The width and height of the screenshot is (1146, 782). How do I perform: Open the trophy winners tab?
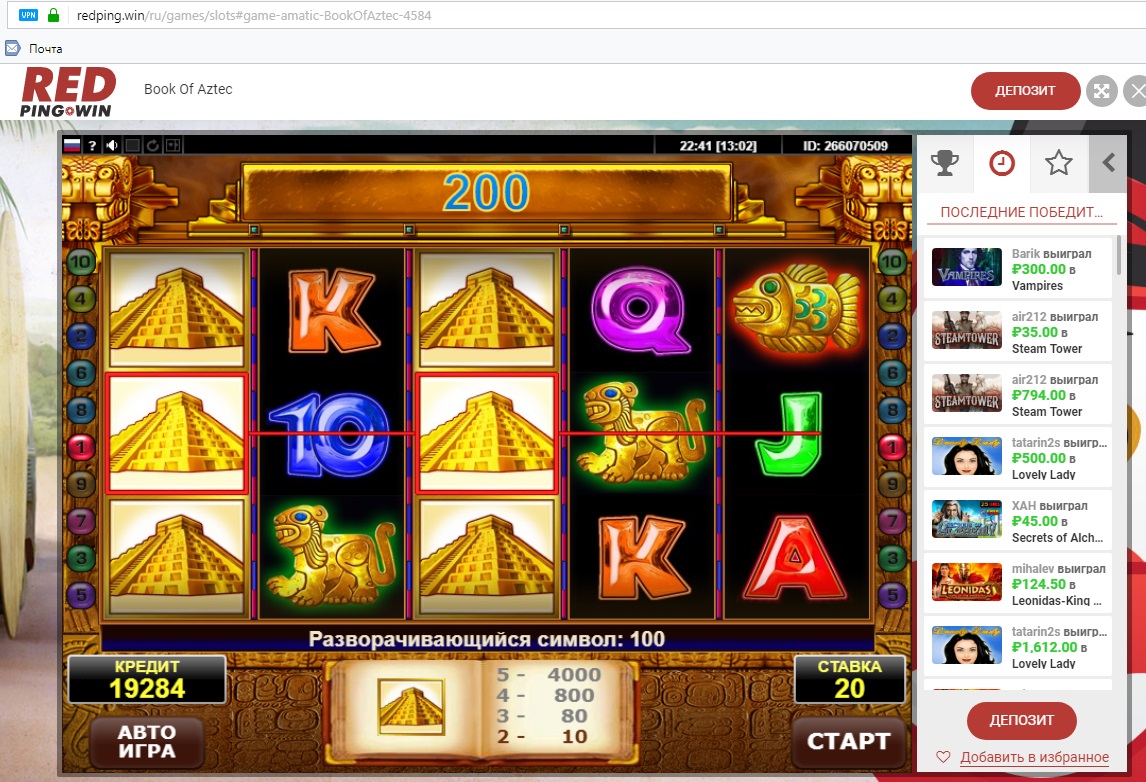click(945, 163)
